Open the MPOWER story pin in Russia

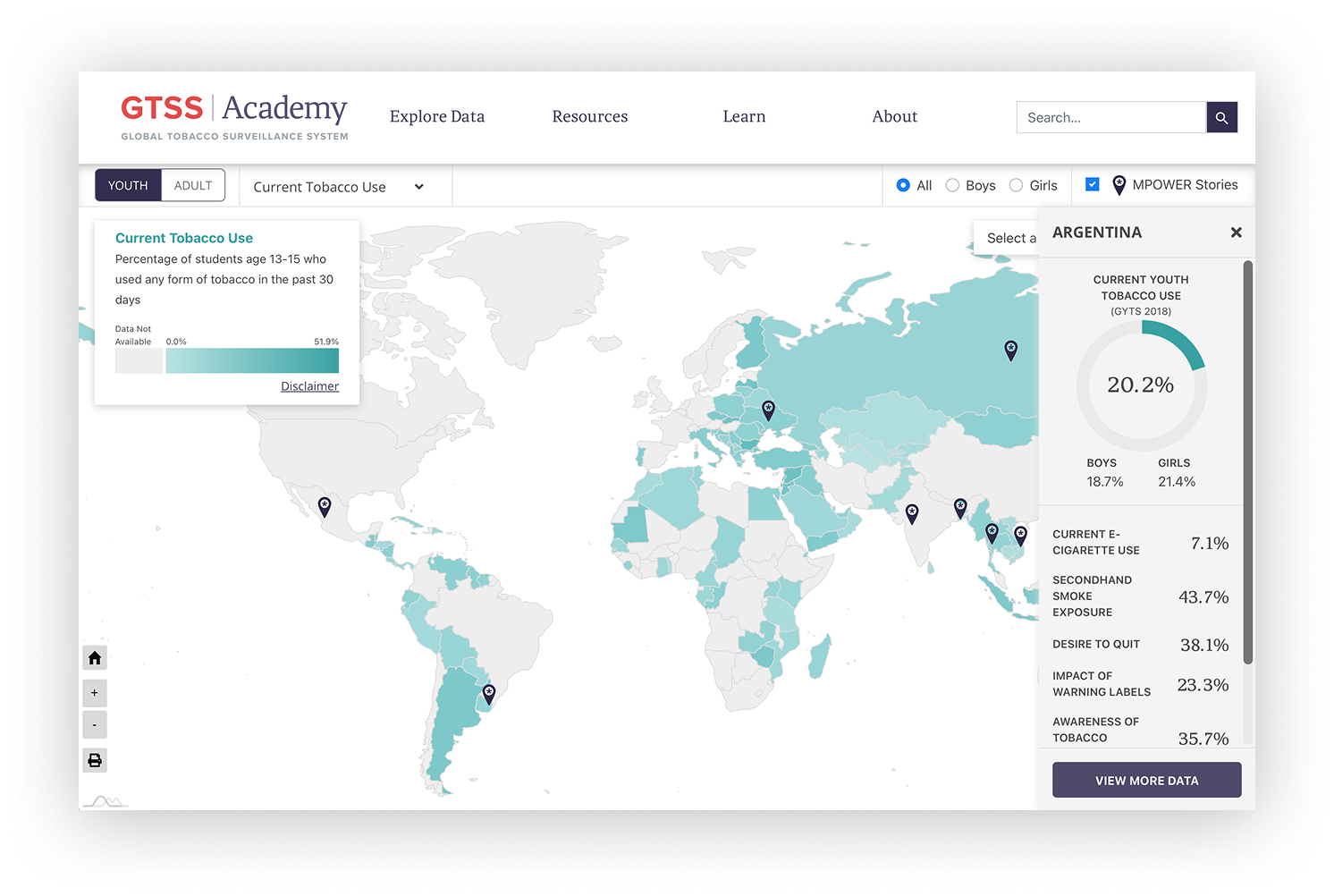1010,350
